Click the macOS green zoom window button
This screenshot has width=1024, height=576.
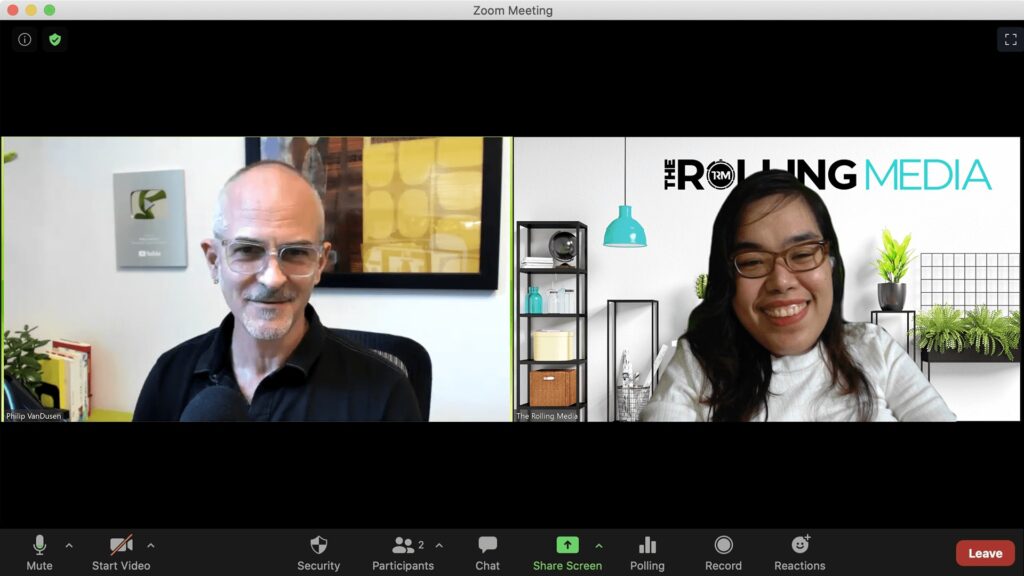click(50, 10)
